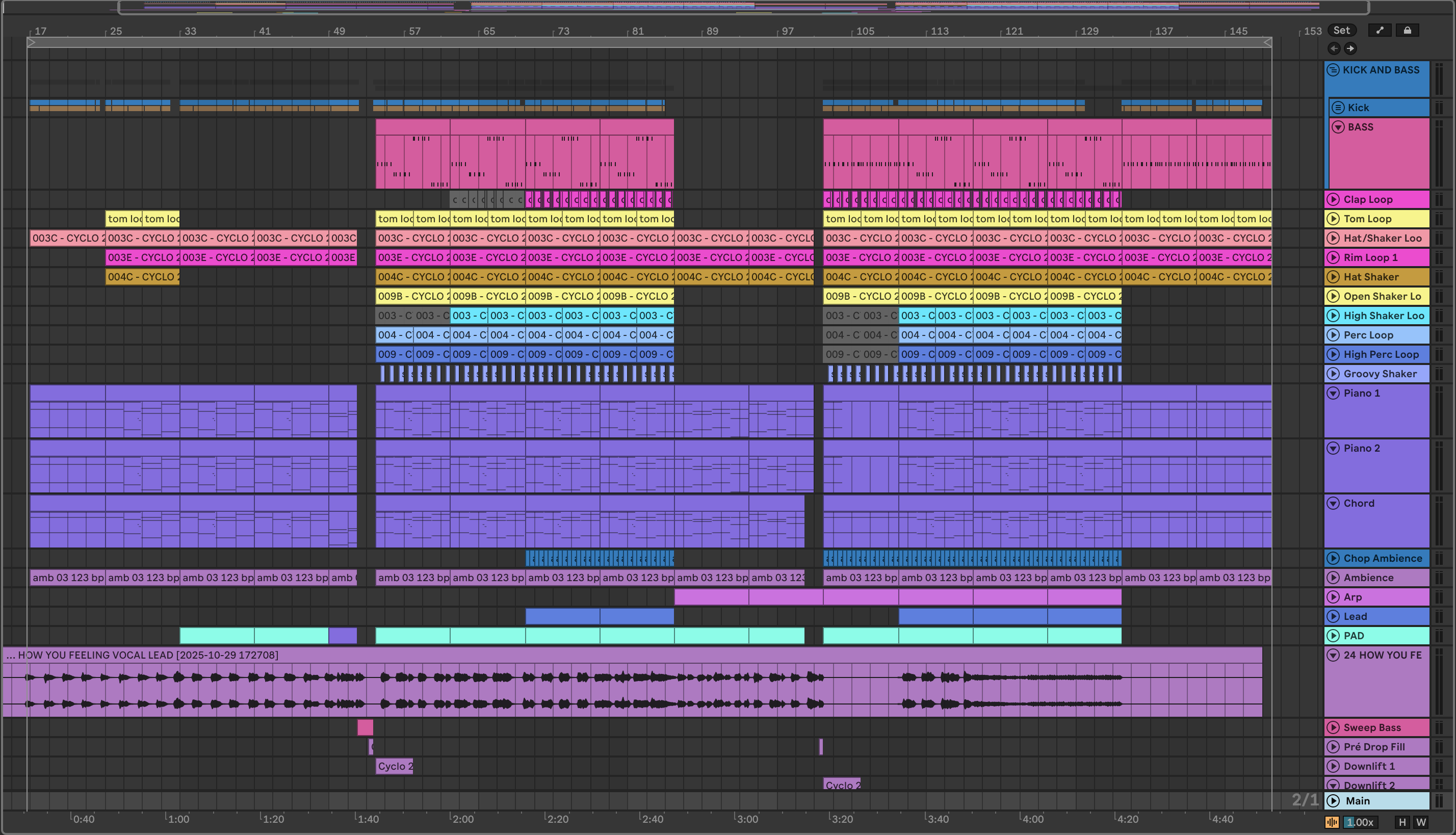Fold the BASS track triangle
Image resolution: width=1456 pixels, height=835 pixels.
coord(1338,127)
